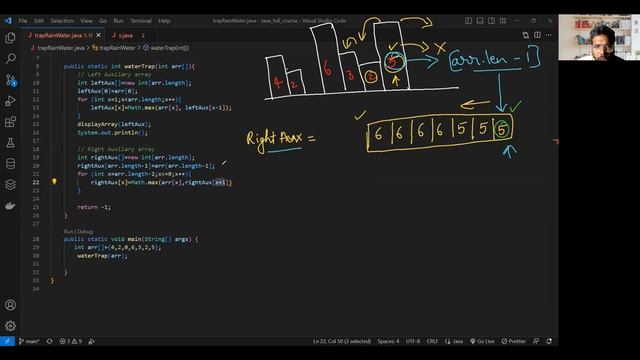The height and width of the screenshot is (360, 640).
Task: Open Customize Layout icon in title bar
Action: 503,21
